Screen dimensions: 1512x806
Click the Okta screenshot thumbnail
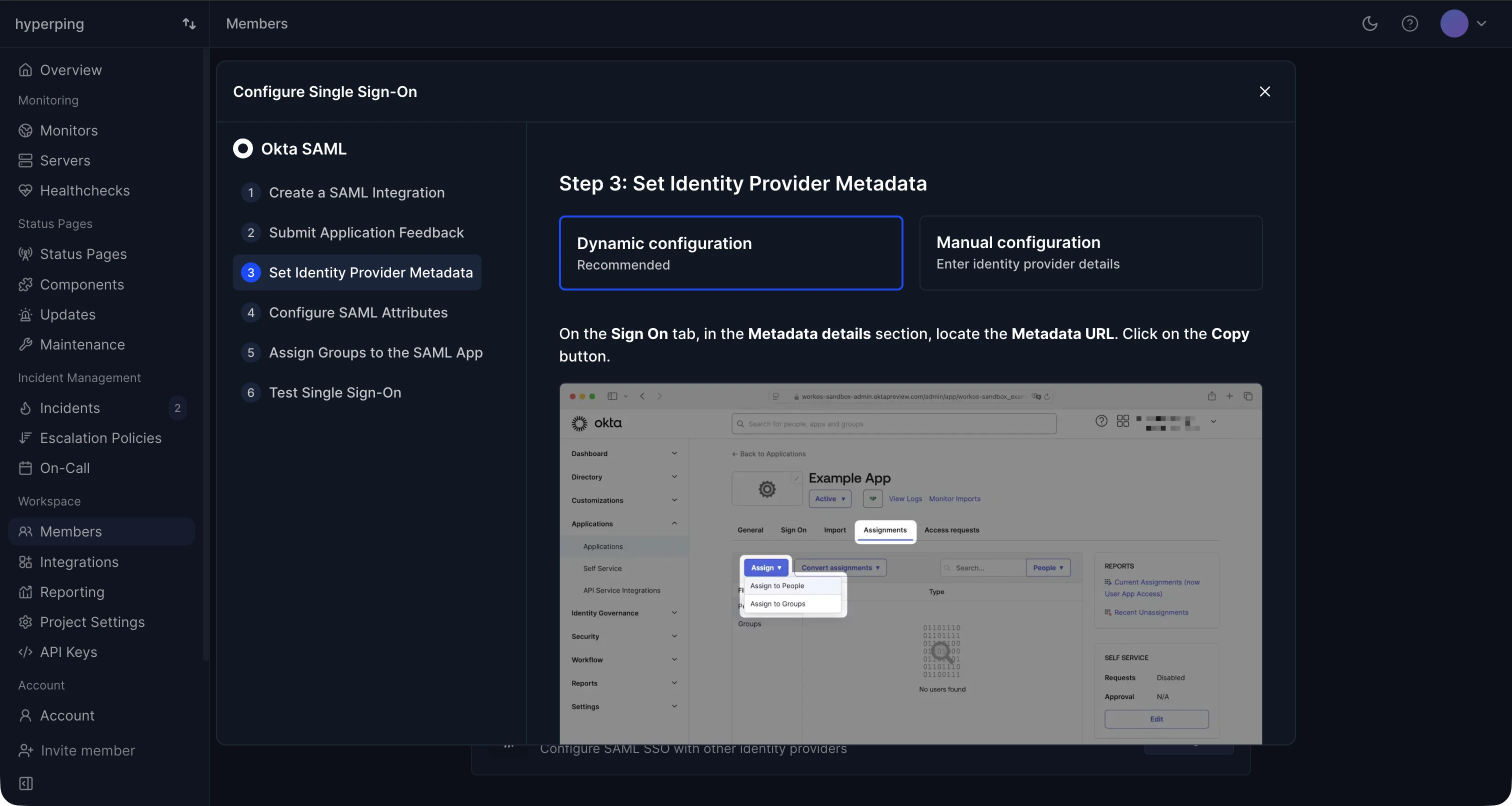(910, 563)
